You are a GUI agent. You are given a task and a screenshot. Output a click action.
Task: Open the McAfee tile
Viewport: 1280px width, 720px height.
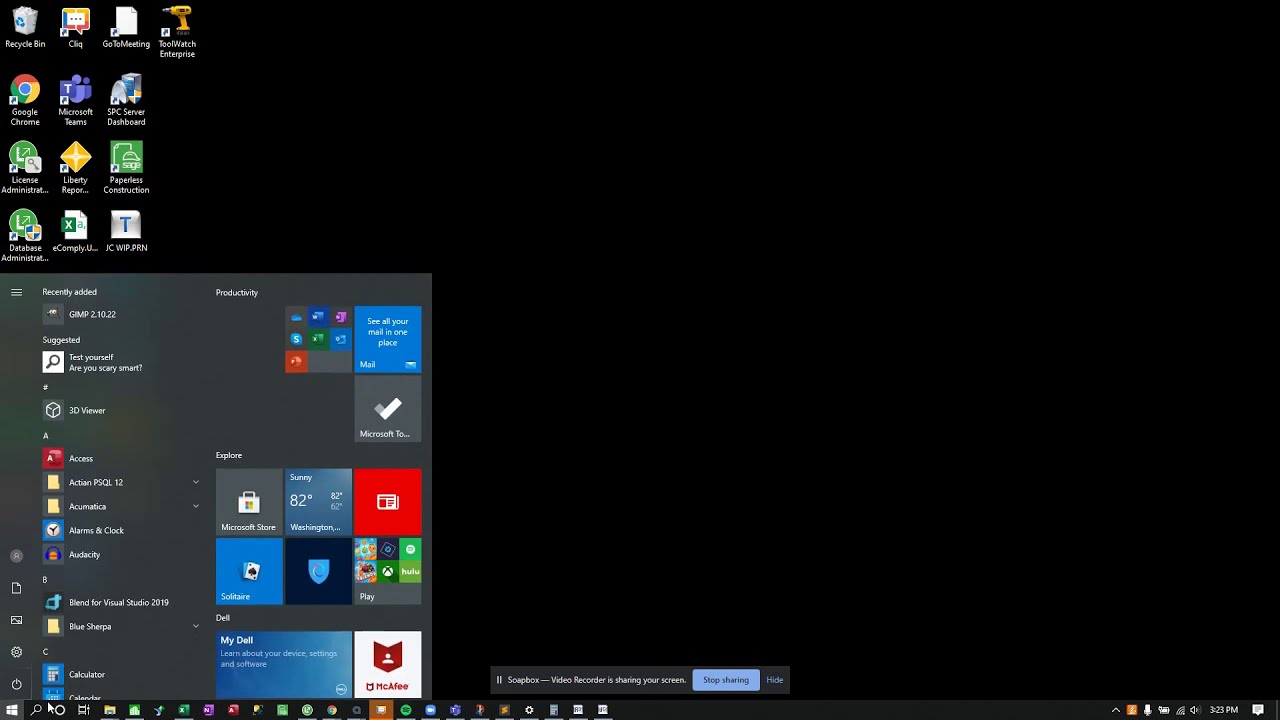pos(388,664)
